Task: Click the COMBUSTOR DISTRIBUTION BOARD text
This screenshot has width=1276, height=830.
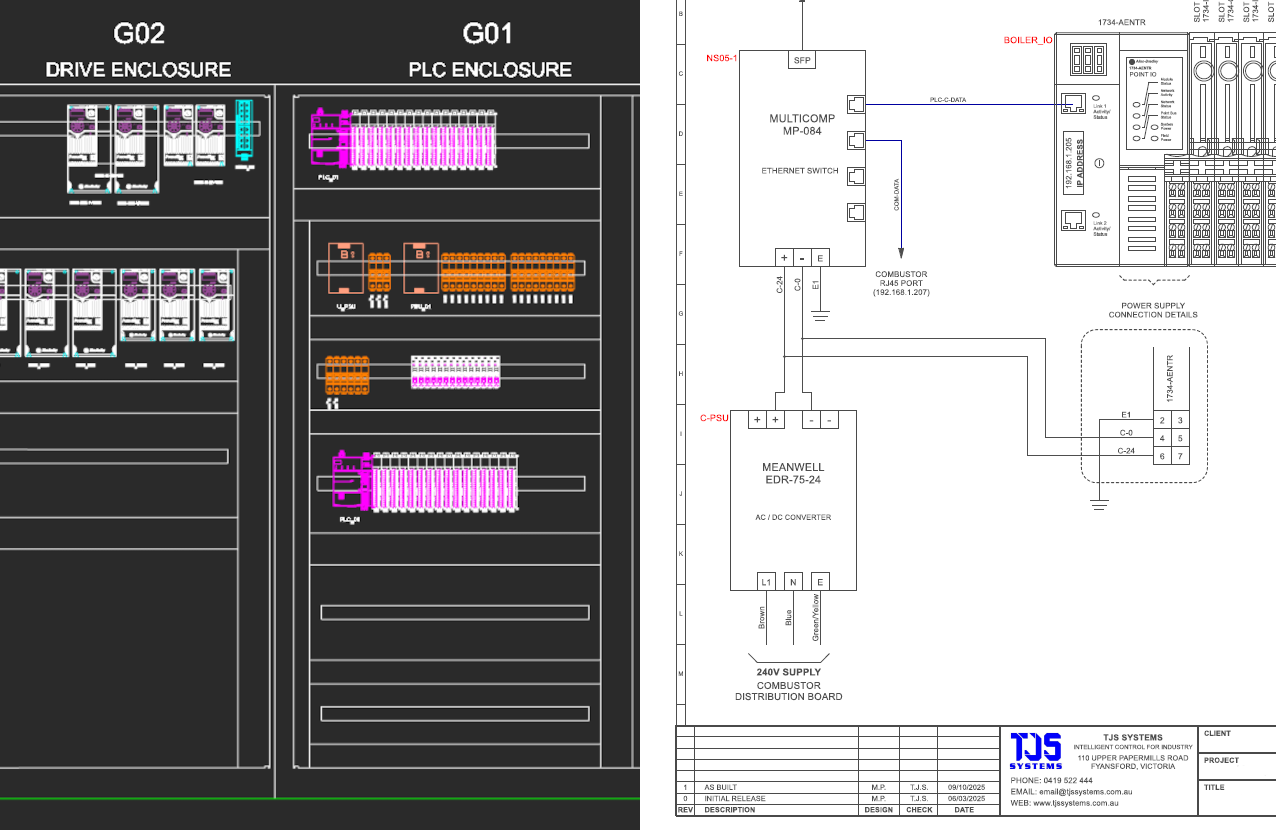Action: [x=788, y=691]
